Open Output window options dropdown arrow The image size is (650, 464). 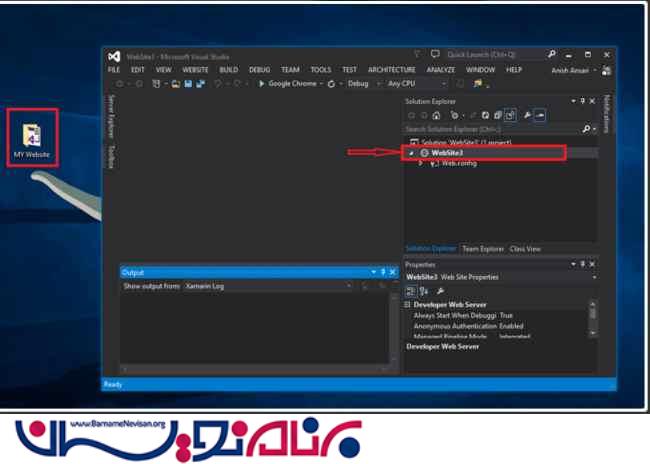pos(374,272)
